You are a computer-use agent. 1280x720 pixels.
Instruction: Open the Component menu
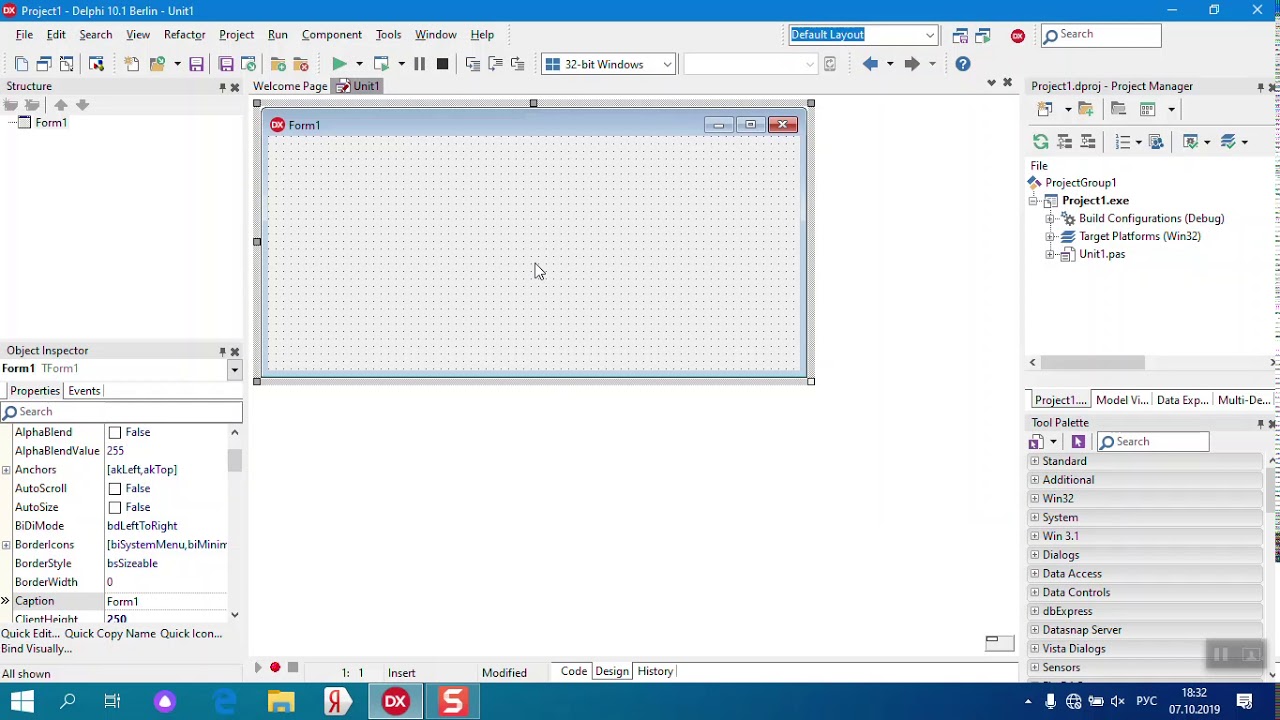(332, 35)
